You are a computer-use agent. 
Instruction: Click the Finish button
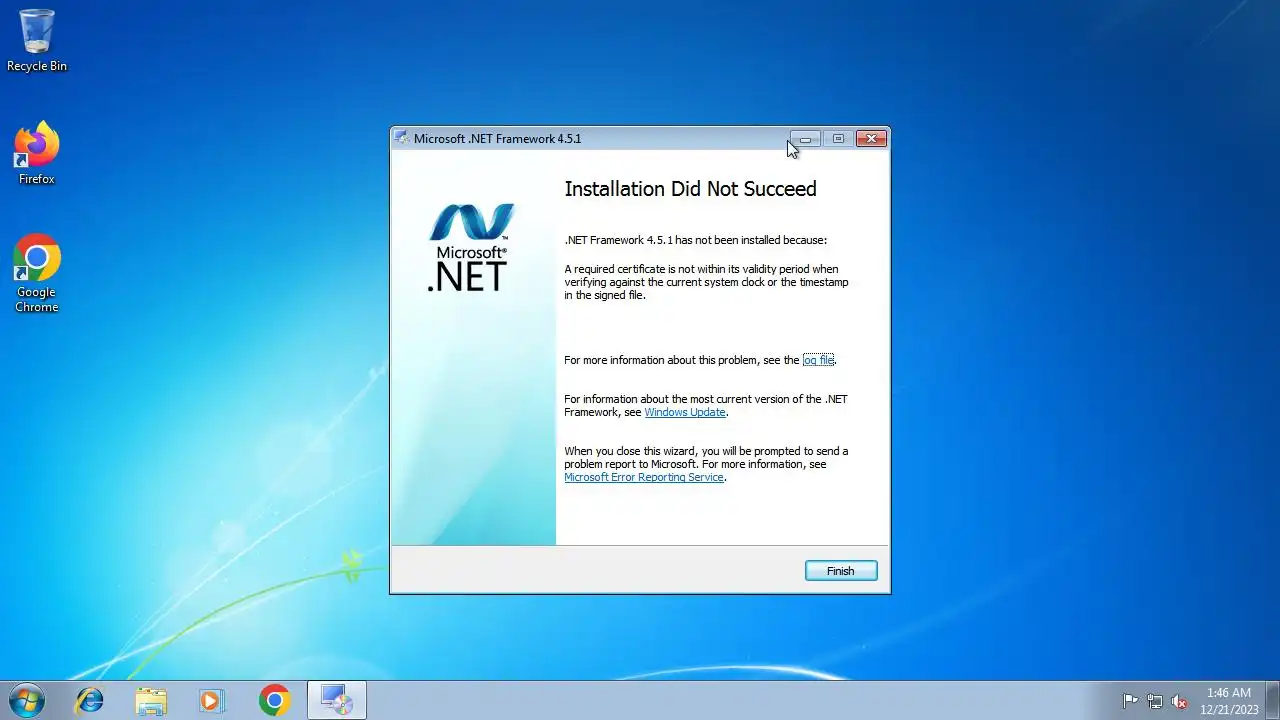coord(841,571)
